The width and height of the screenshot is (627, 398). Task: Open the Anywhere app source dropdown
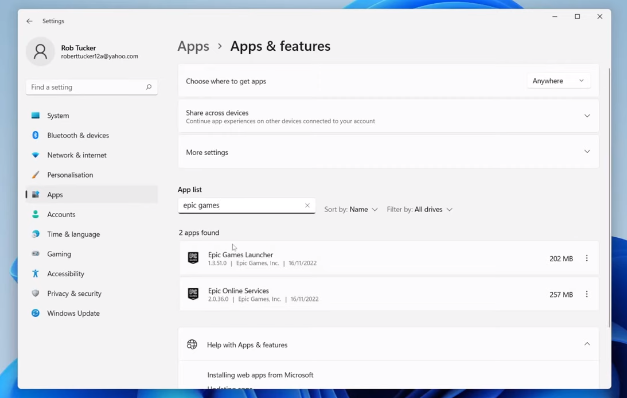(558, 81)
